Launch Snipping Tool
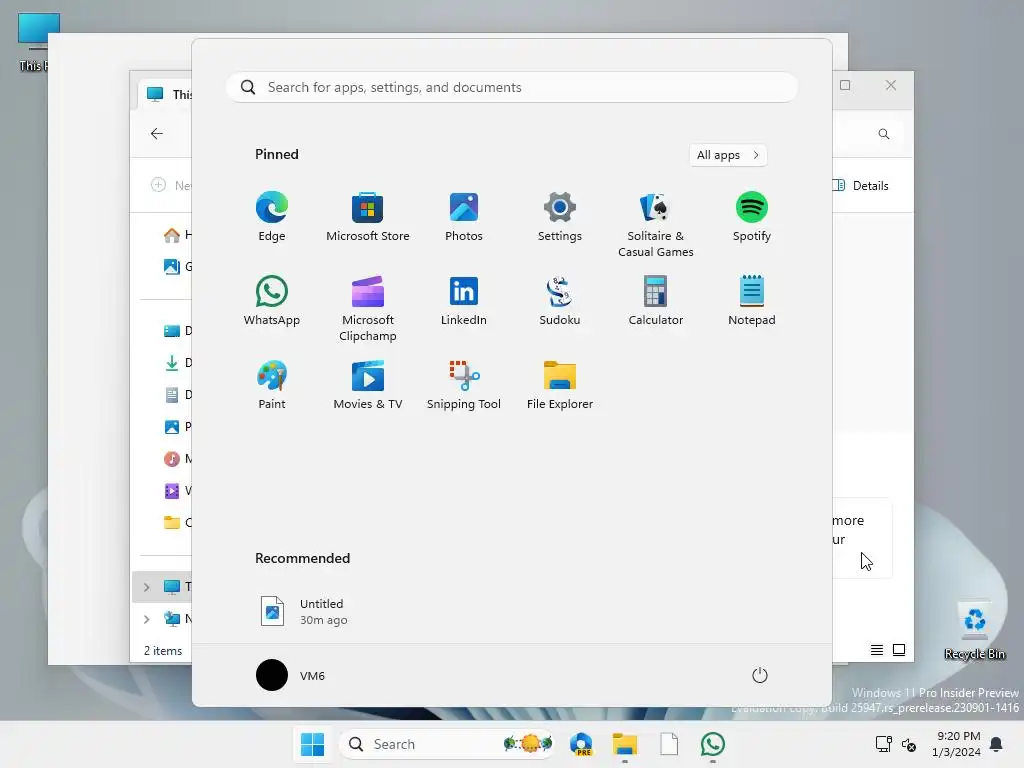This screenshot has height=768, width=1024. pos(464,385)
